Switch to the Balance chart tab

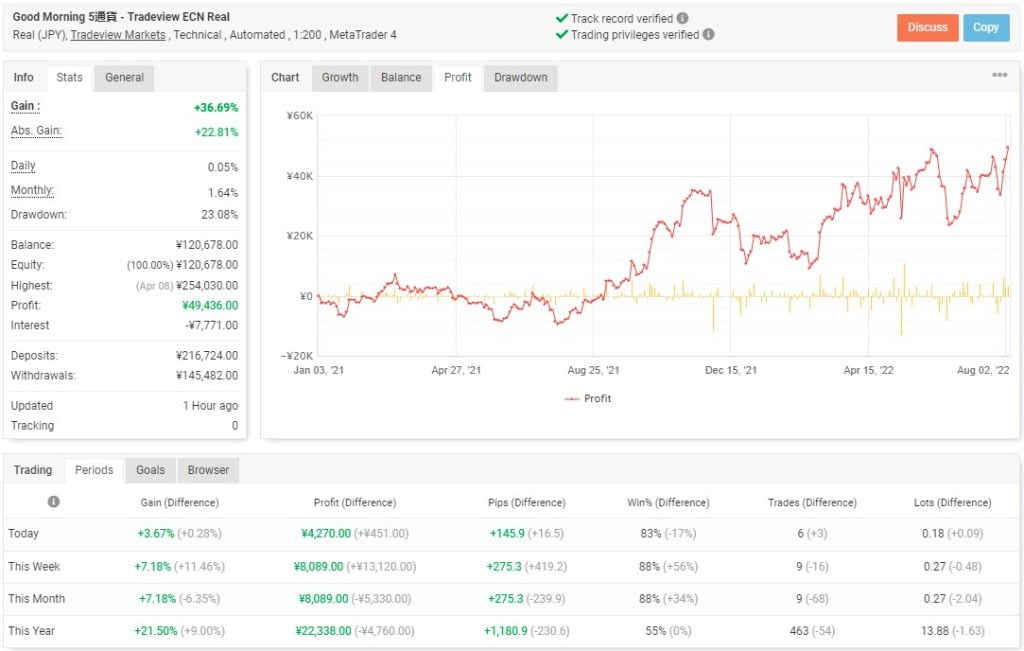[401, 78]
